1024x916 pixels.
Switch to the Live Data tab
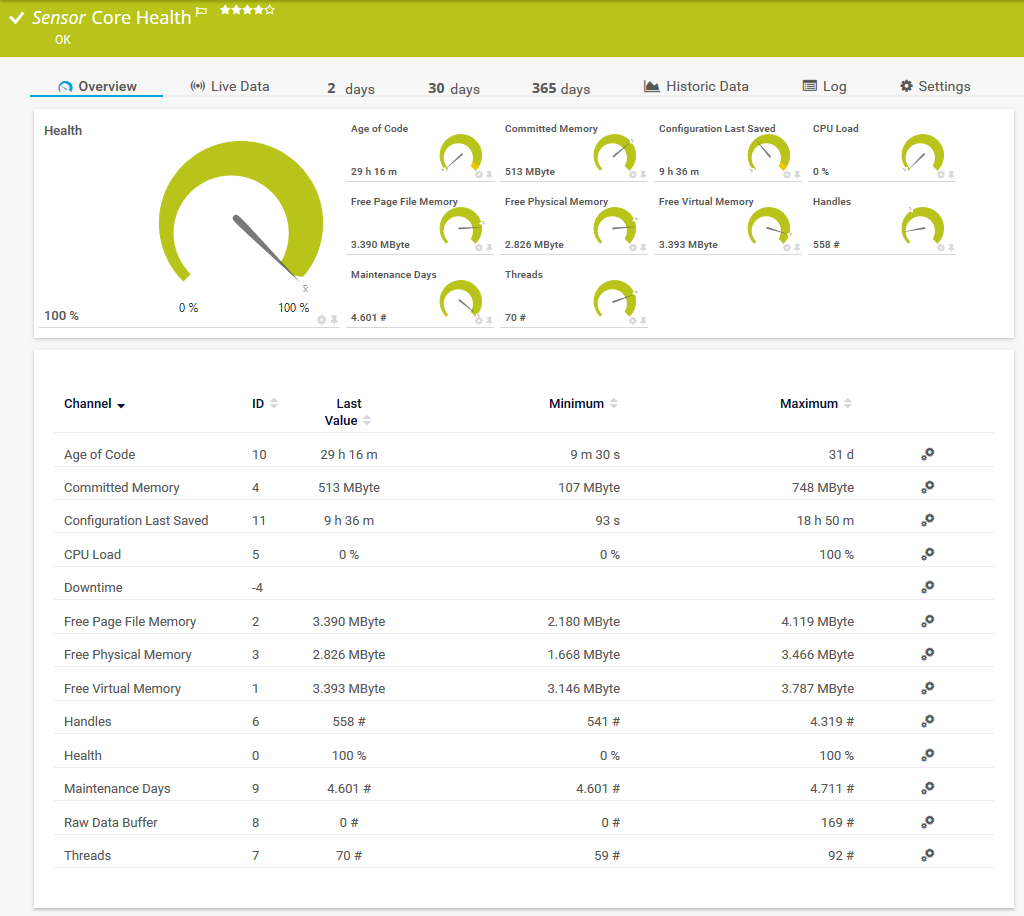coord(230,87)
